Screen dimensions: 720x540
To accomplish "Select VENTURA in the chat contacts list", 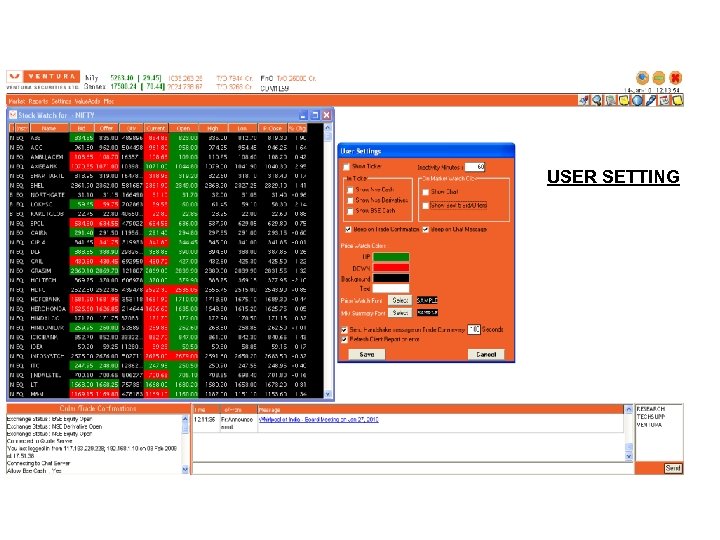I will [x=649, y=425].
